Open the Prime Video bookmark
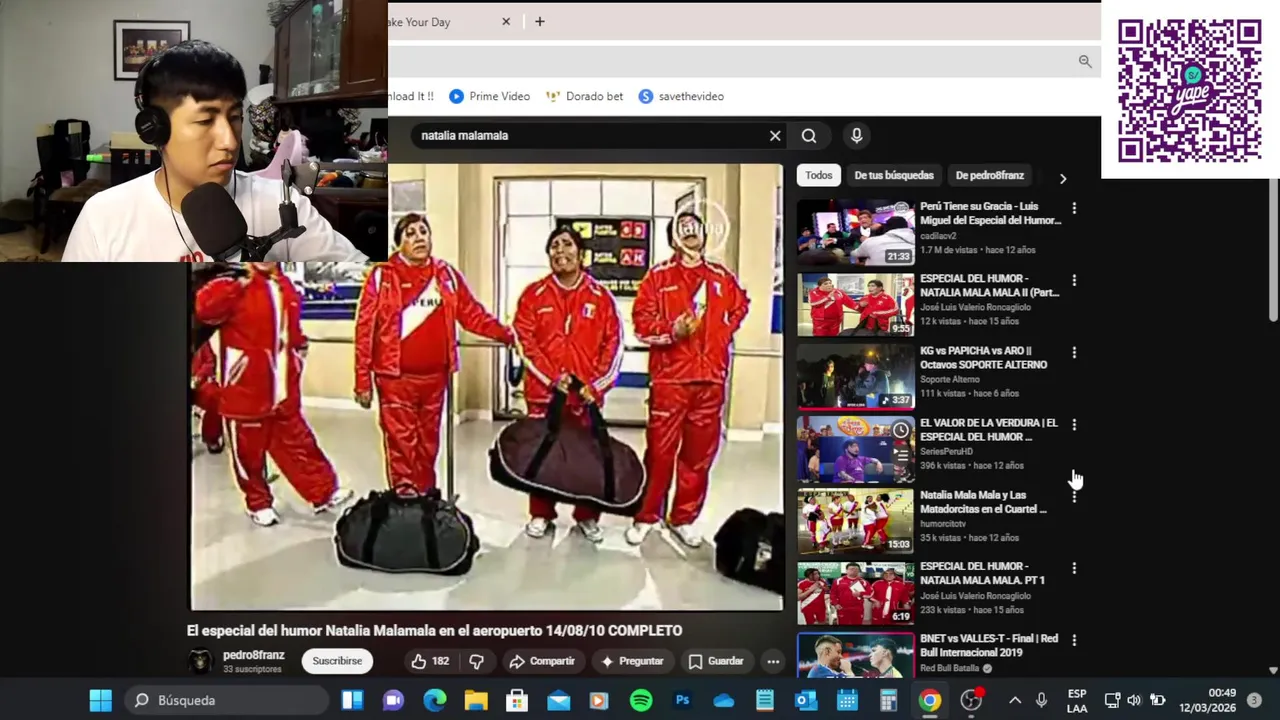1280x720 pixels. pyautogui.click(x=490, y=96)
